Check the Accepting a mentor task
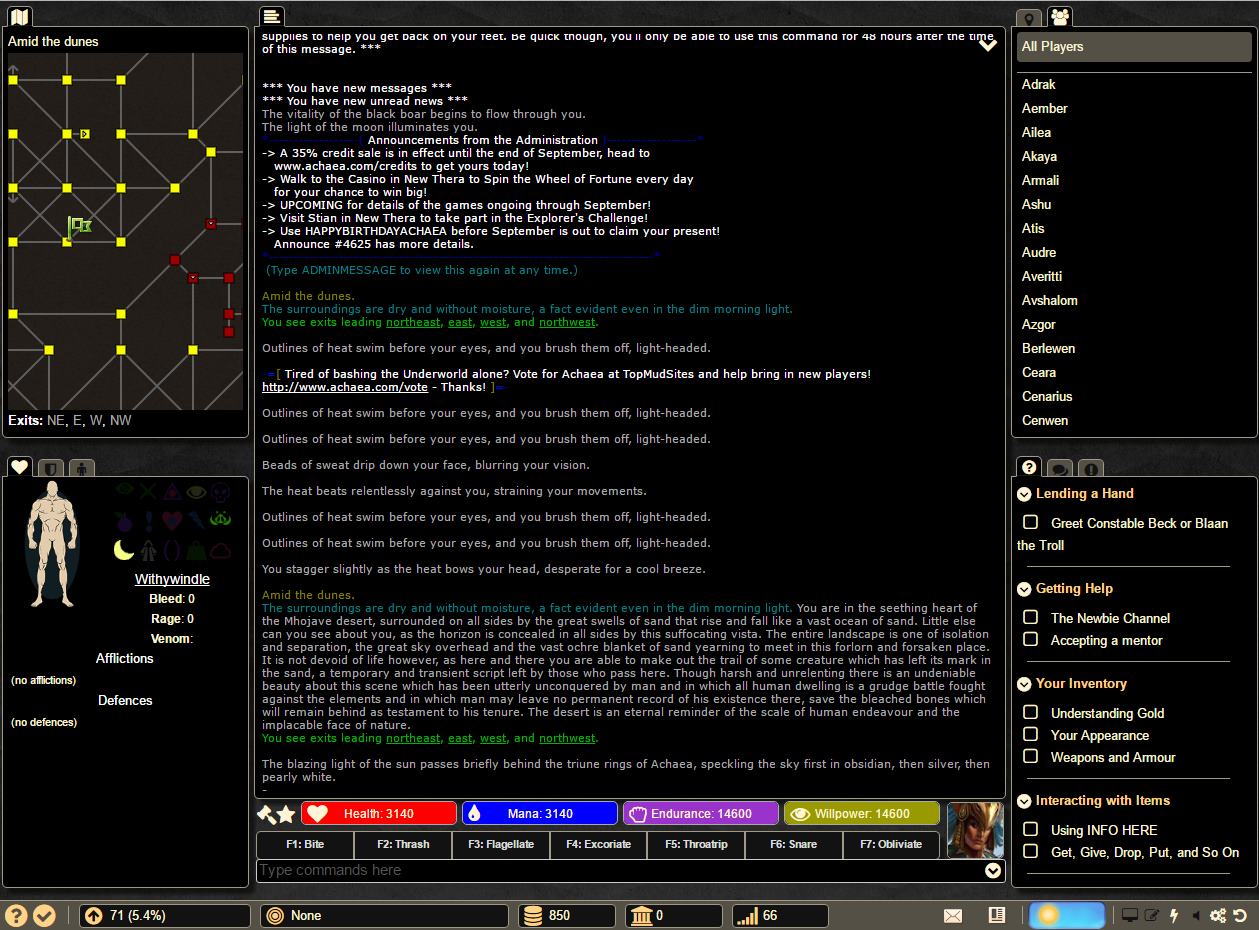 click(1030, 639)
